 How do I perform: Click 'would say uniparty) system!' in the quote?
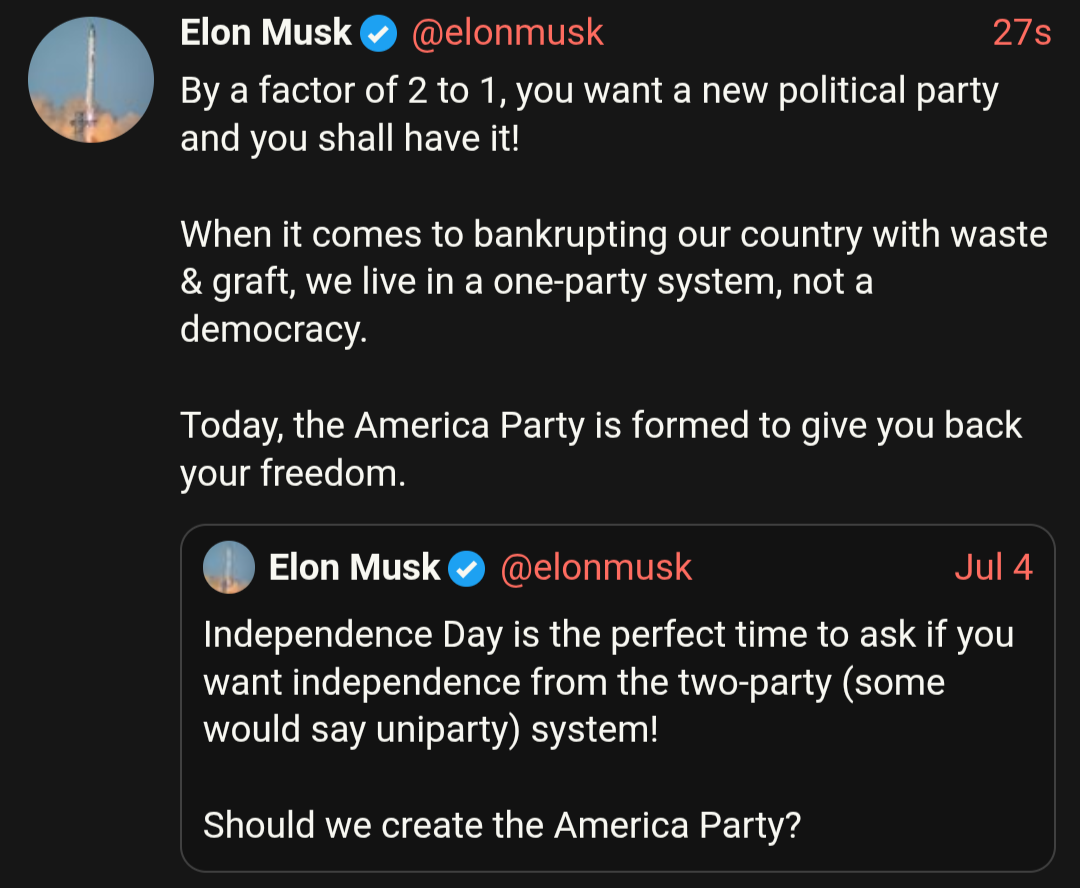click(x=430, y=730)
